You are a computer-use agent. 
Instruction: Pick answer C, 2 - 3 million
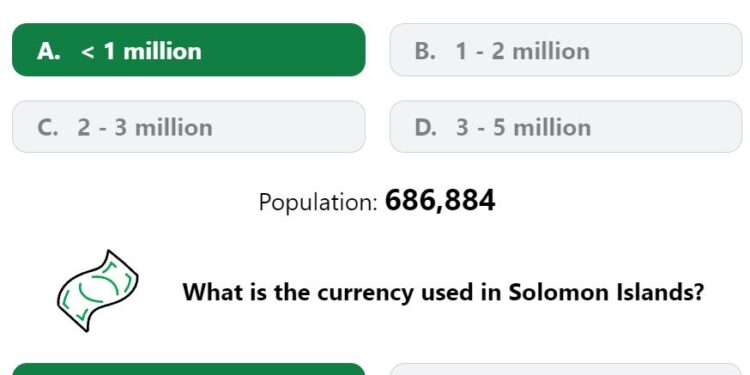click(x=188, y=127)
